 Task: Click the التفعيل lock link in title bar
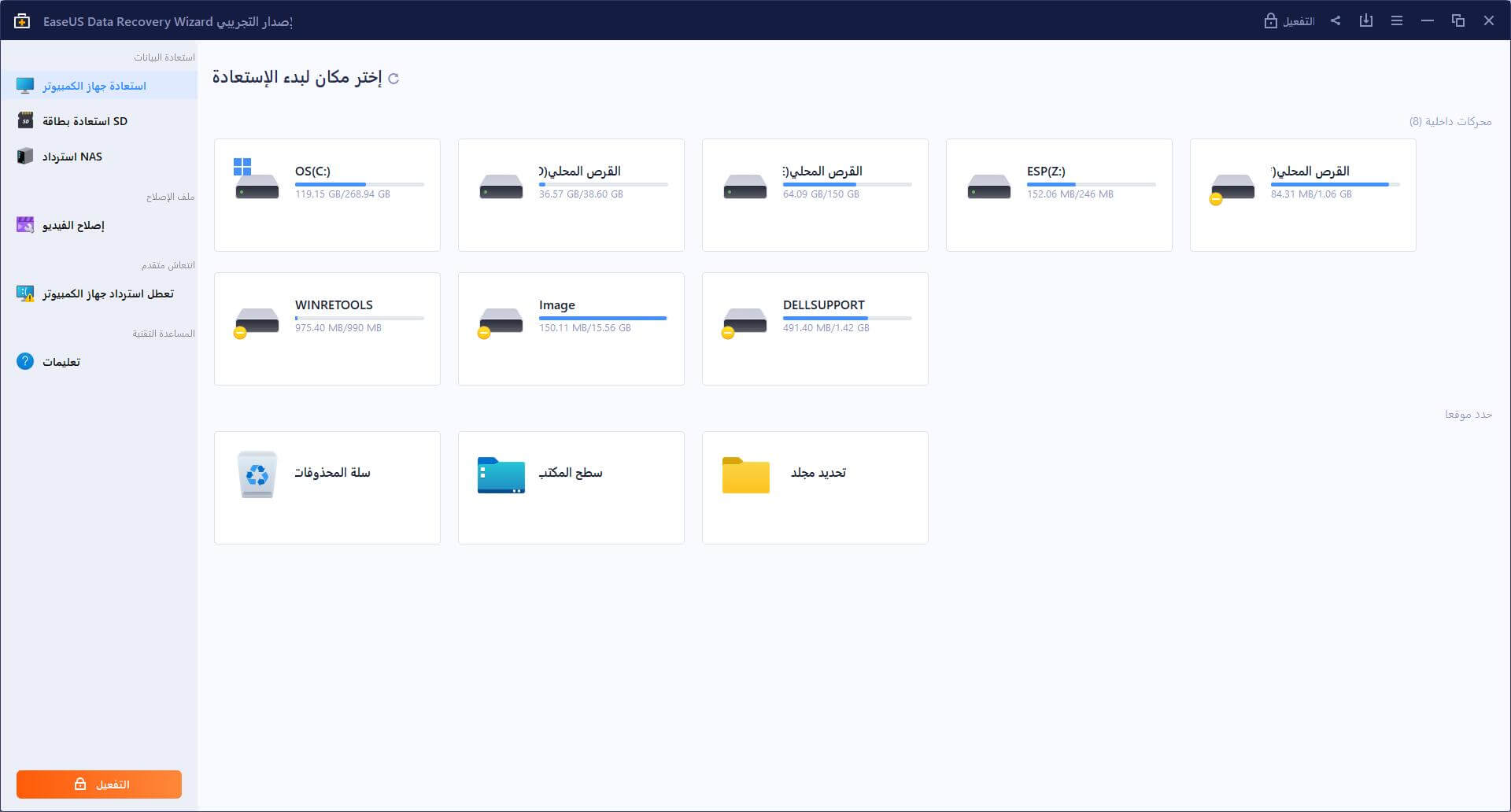point(1289,21)
